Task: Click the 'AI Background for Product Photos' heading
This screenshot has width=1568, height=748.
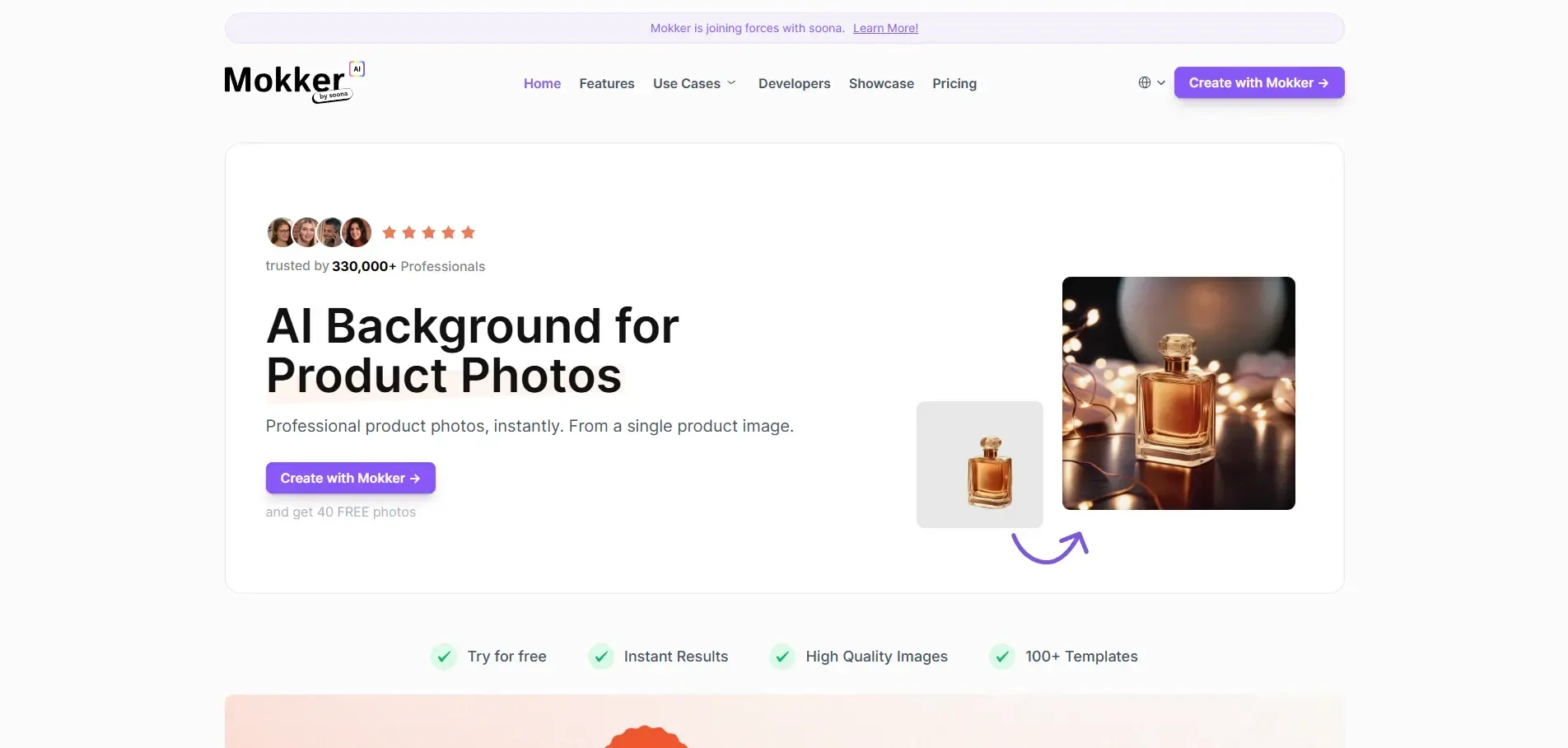Action: pos(473,350)
